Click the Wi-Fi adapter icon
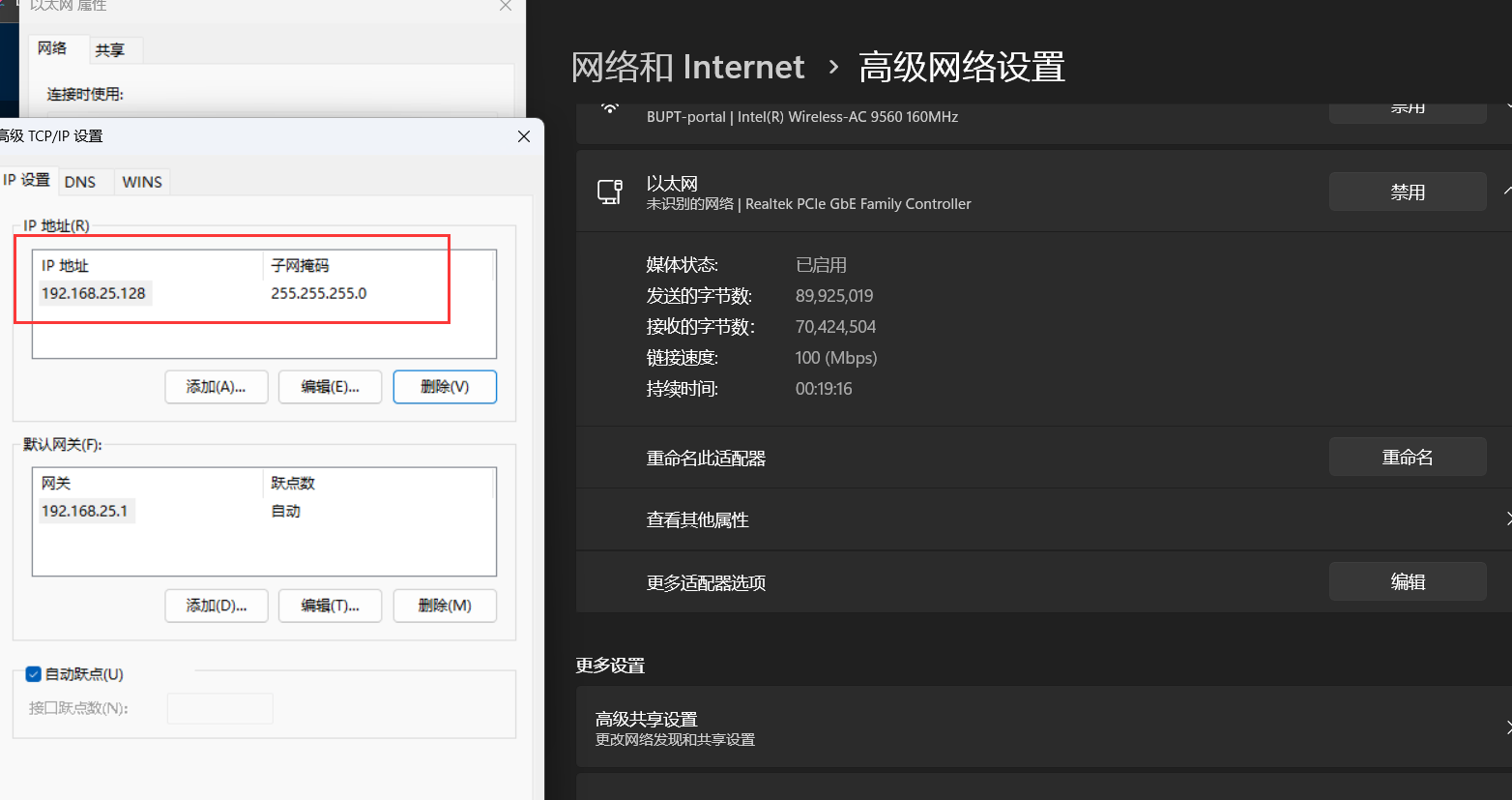This screenshot has width=1512, height=800. click(x=610, y=108)
